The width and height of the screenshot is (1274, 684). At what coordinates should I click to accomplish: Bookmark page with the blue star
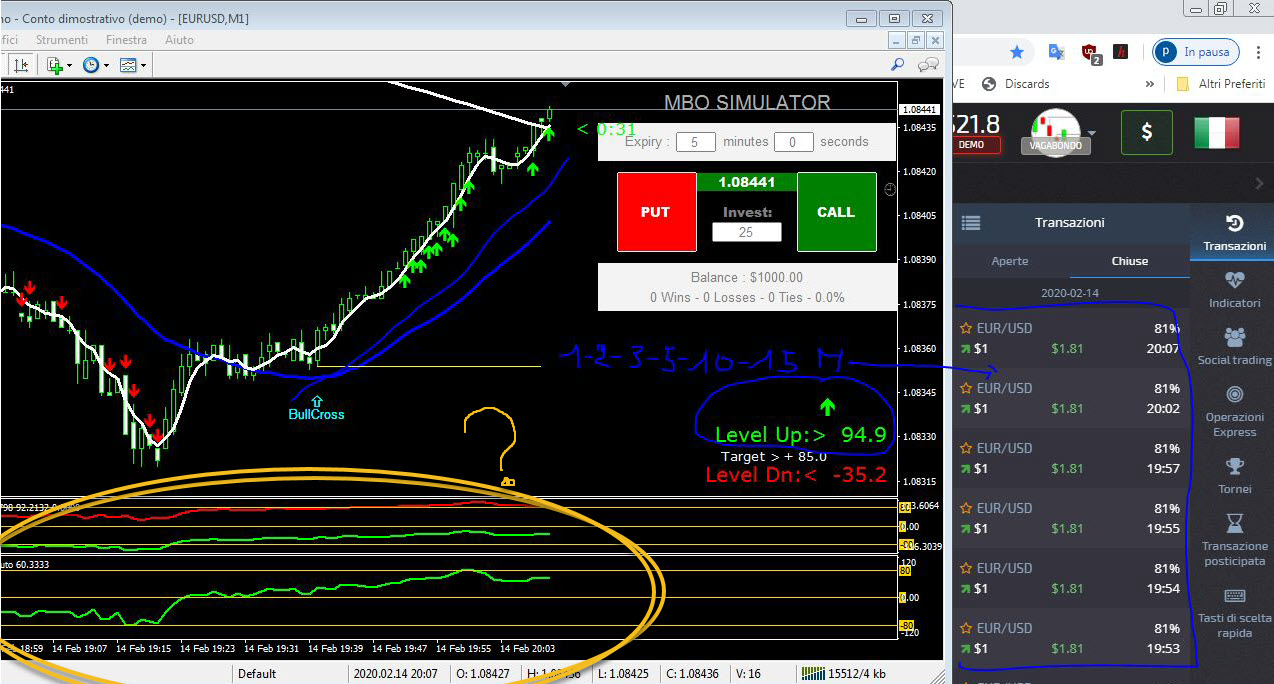pos(1017,52)
